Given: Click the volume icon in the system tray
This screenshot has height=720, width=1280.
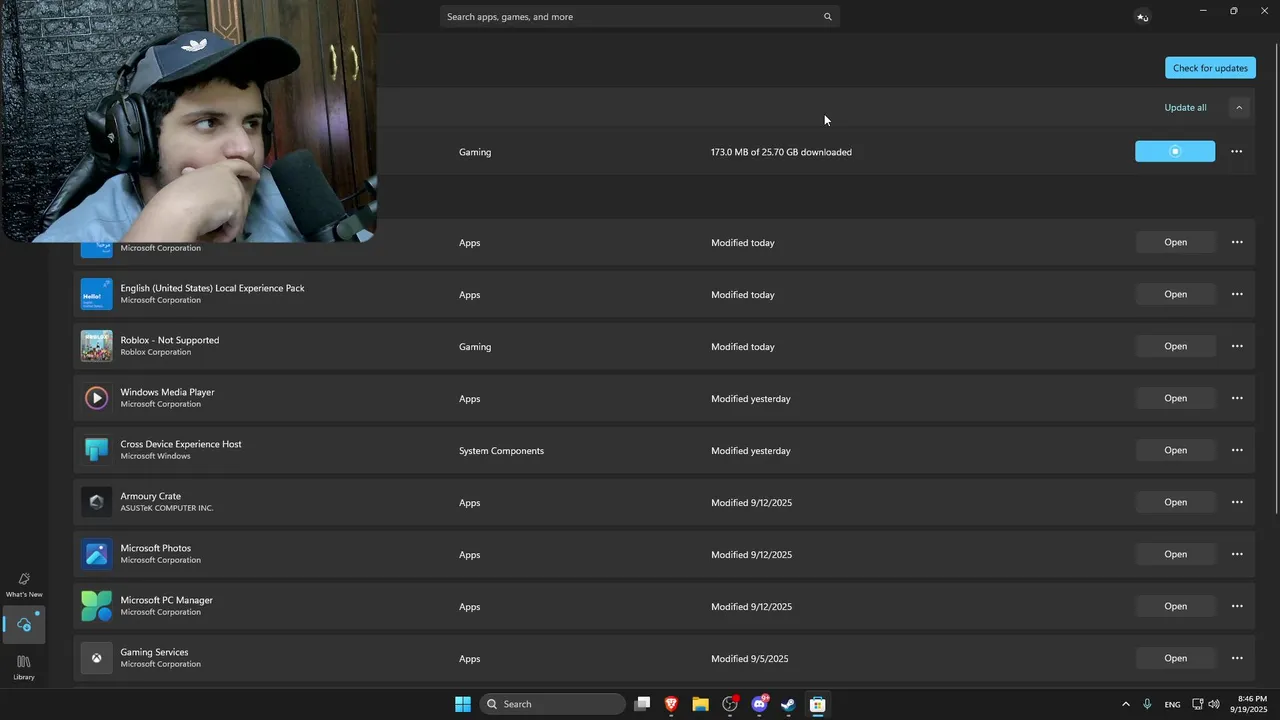Looking at the screenshot, I should coord(1214,704).
